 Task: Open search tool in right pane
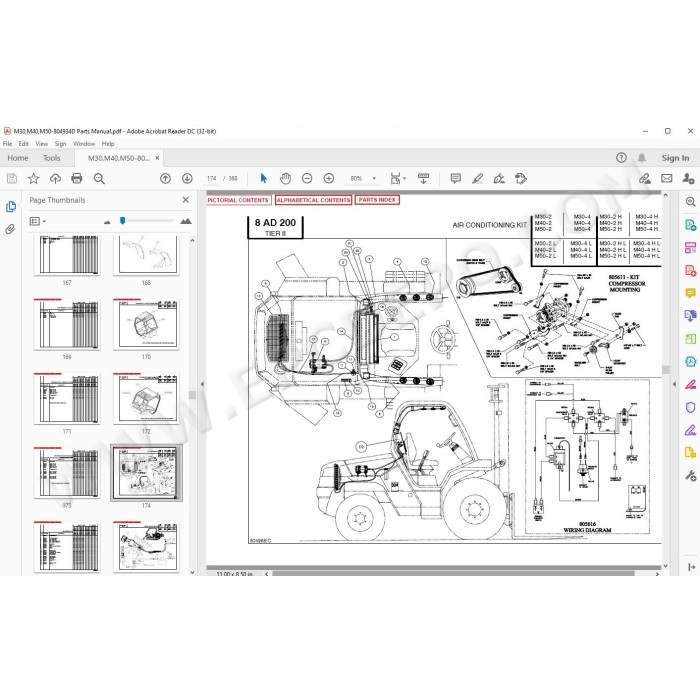[x=690, y=202]
